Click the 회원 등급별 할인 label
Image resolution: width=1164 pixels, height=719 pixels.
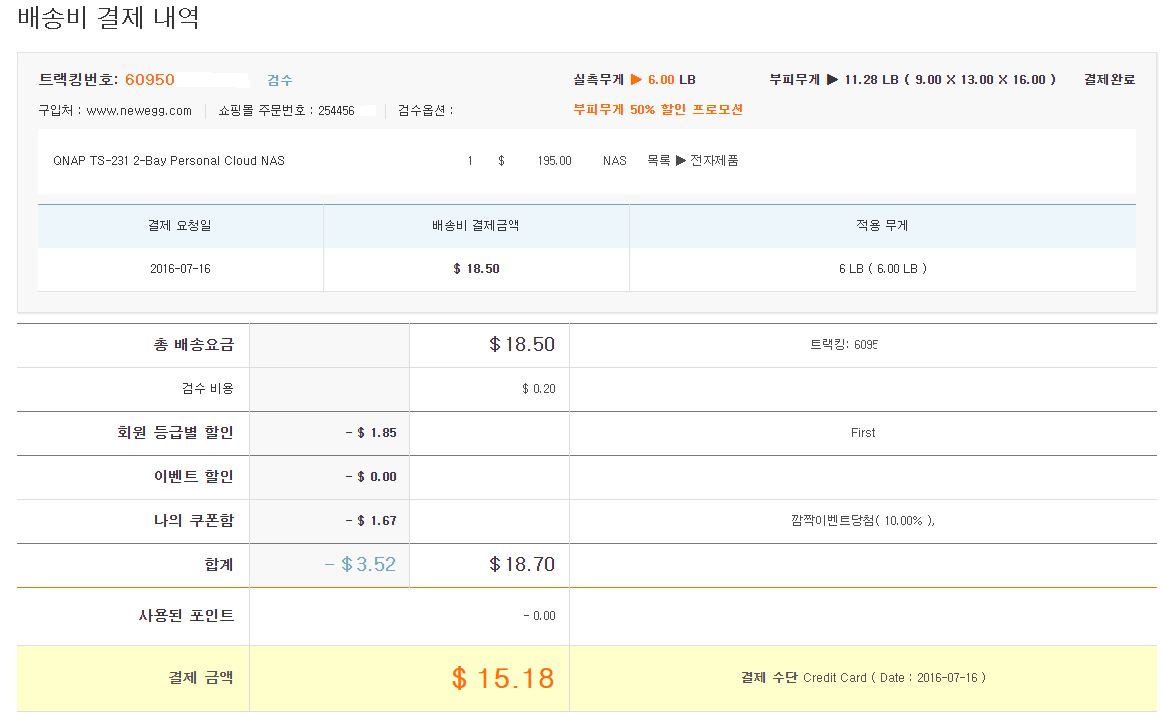point(175,433)
